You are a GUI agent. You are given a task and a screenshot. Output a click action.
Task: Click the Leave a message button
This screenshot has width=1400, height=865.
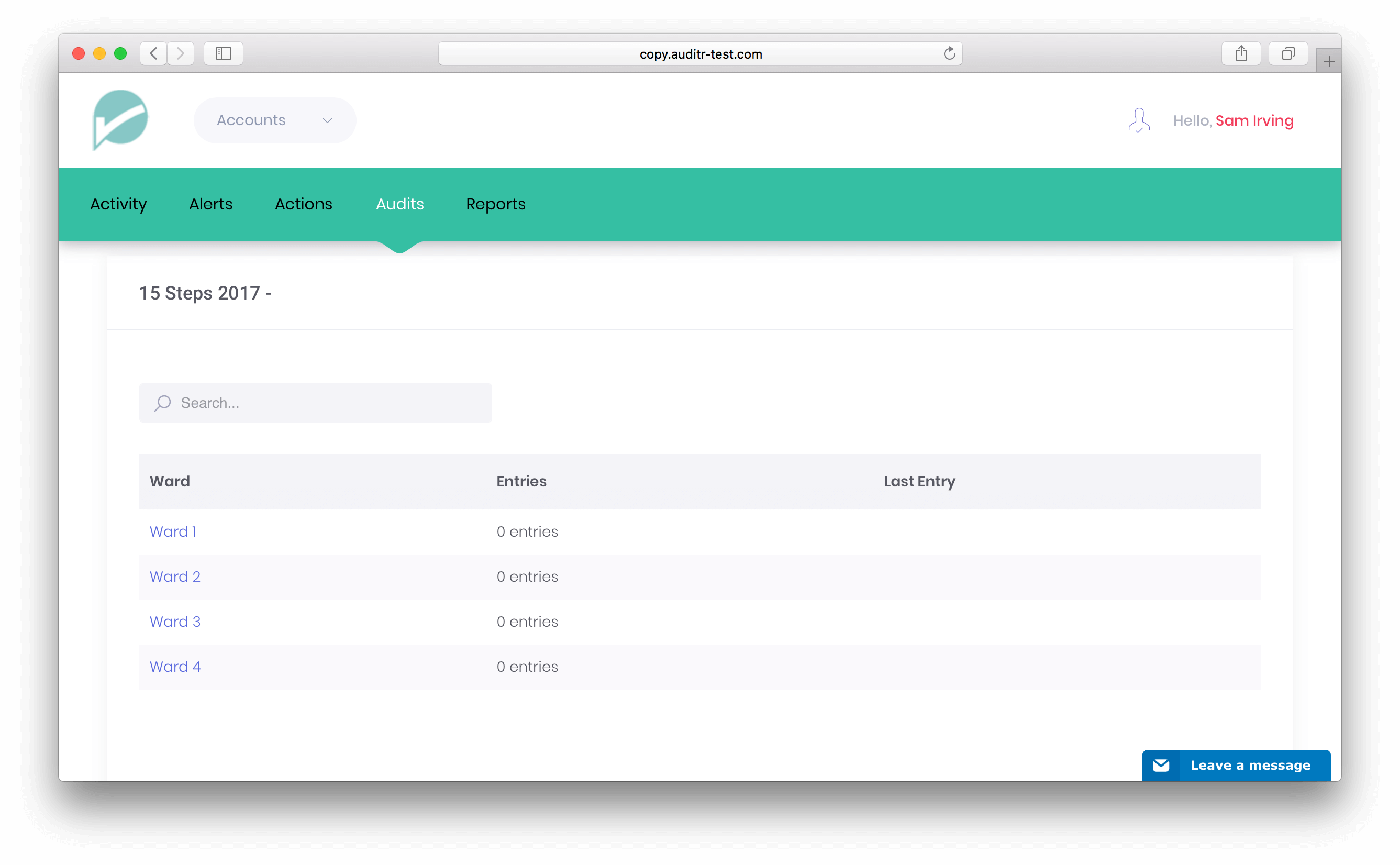[x=1237, y=766]
